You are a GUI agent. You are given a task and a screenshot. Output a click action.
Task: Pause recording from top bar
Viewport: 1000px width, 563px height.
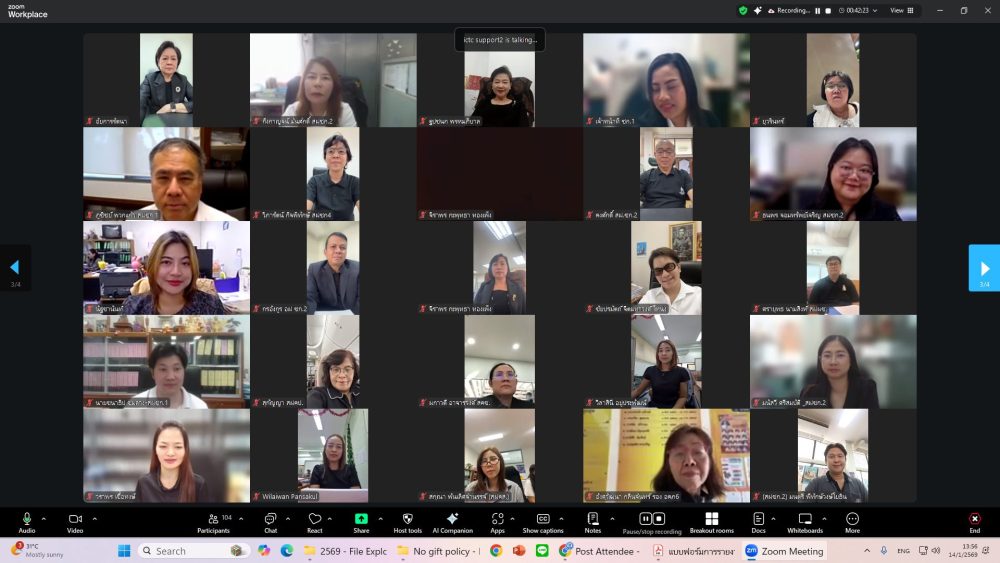(817, 11)
